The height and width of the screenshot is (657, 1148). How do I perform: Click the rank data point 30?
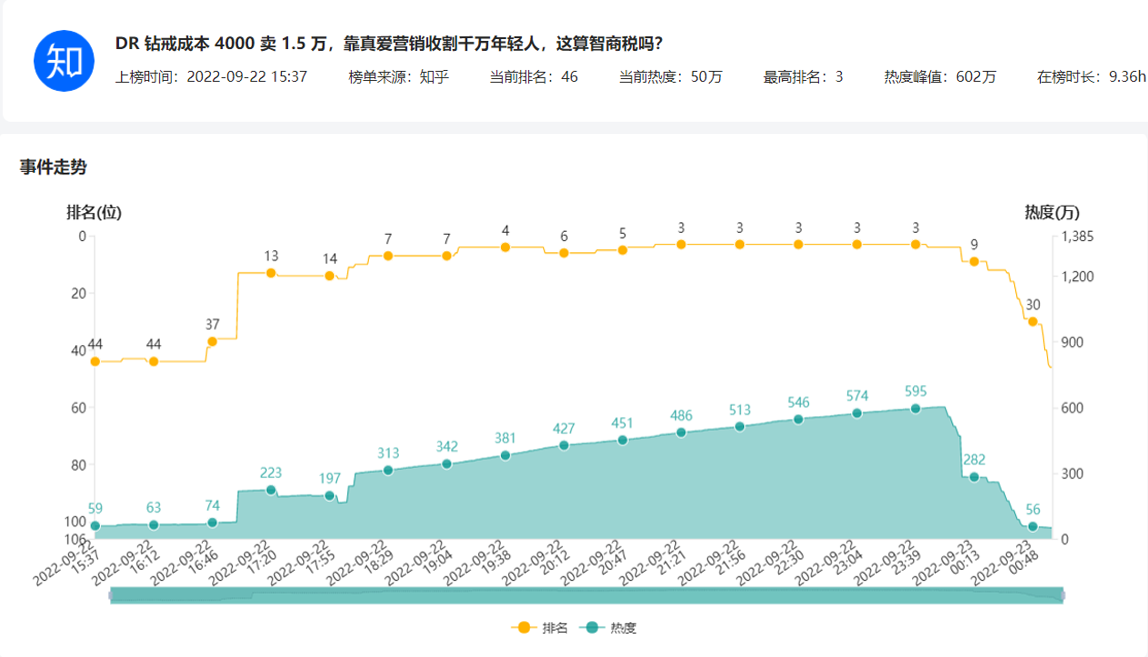coord(1033,321)
